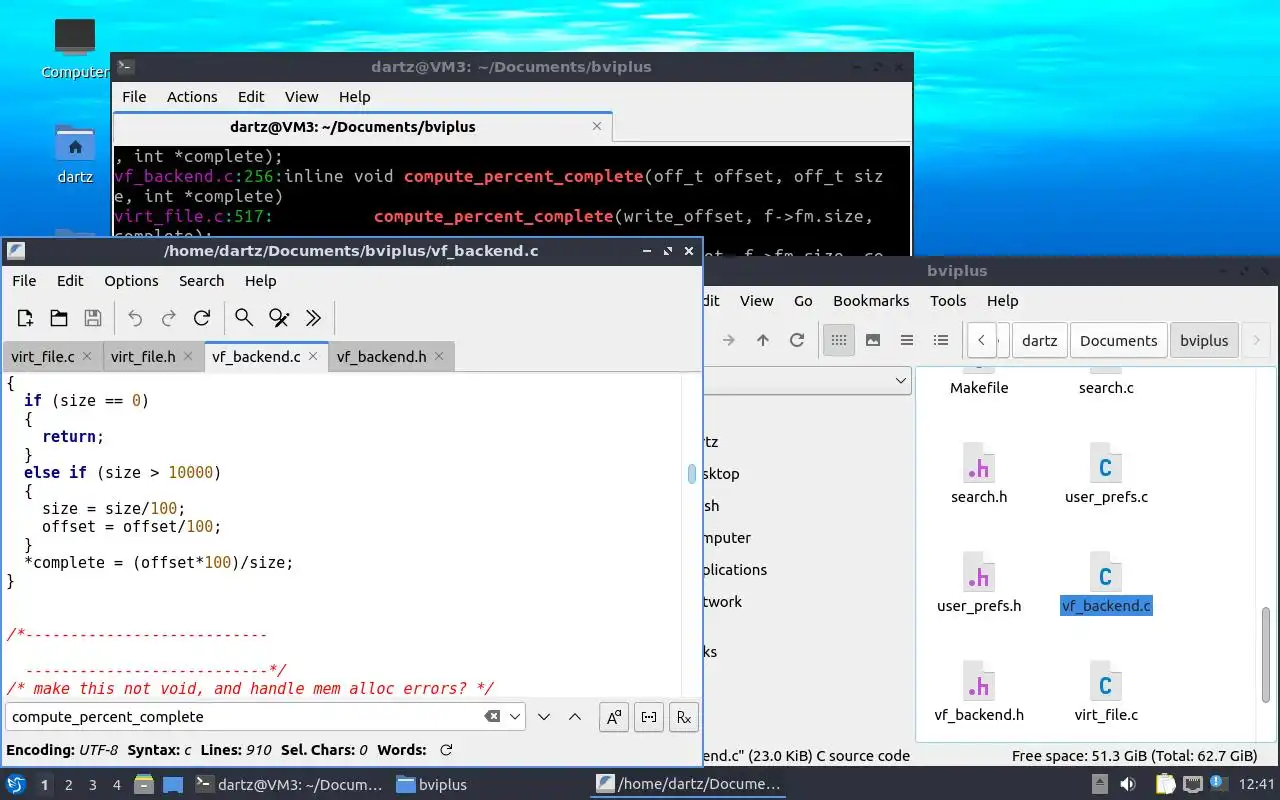Close the vf_backend.h tab
Image resolution: width=1280 pixels, height=800 pixels.
tap(439, 356)
